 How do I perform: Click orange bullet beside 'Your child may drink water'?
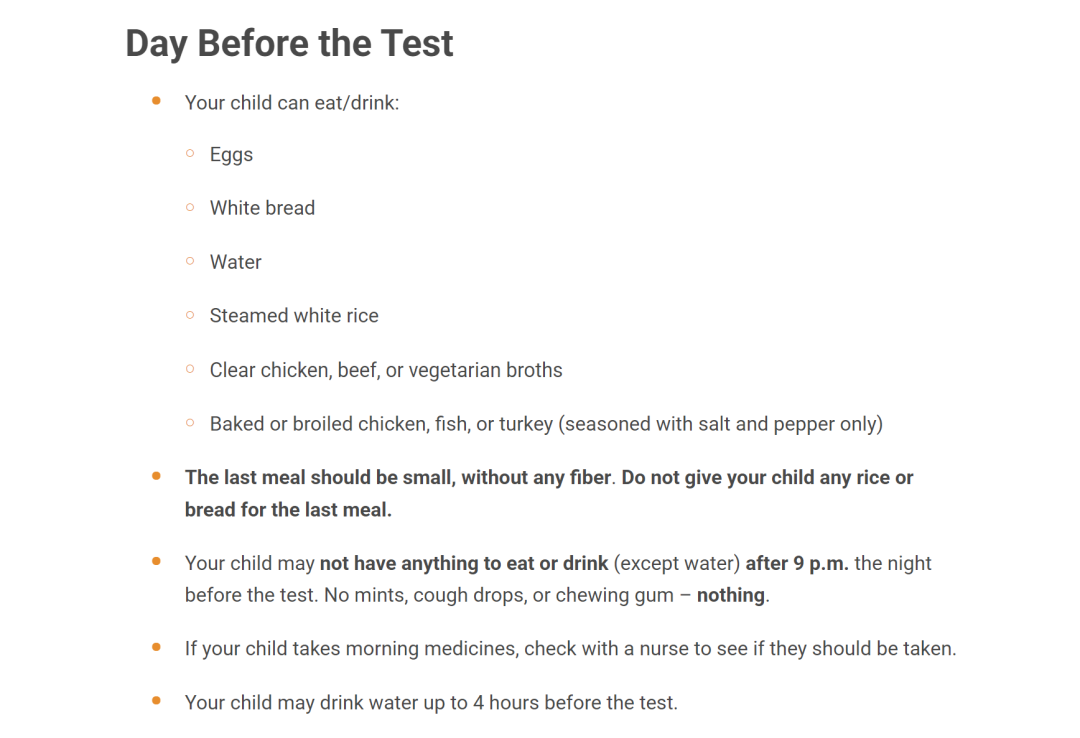click(x=156, y=701)
